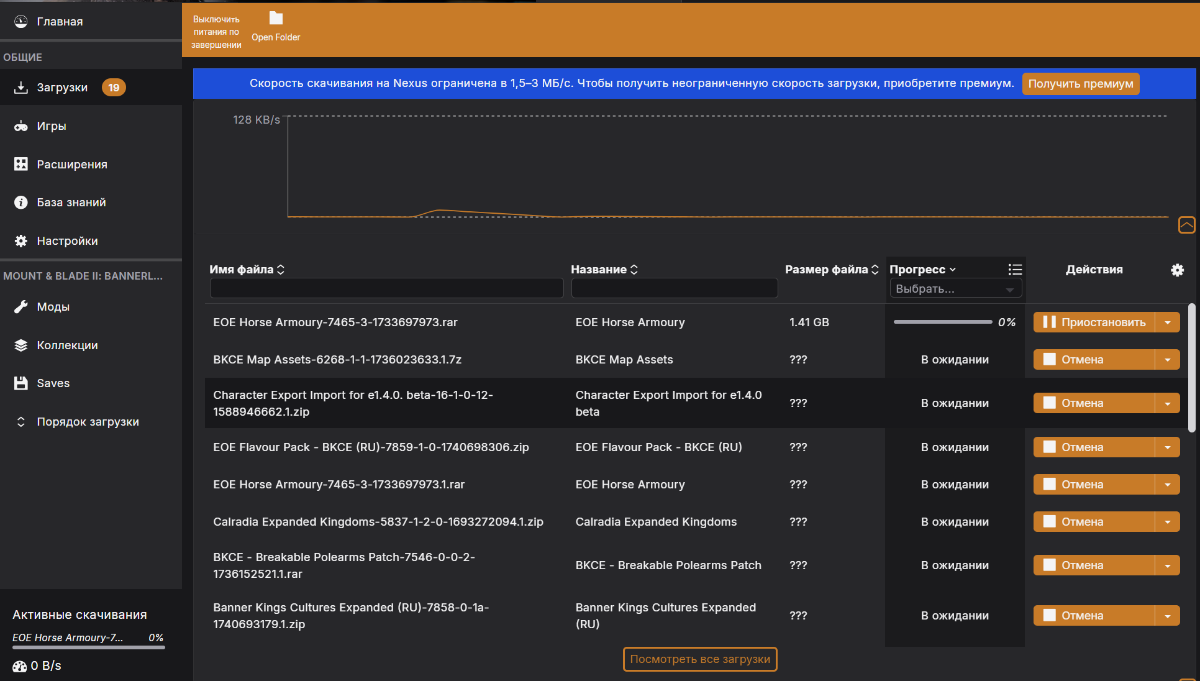Click the 19 badge next to Загрузки
Screen dimensions: 1200x681
click(x=114, y=87)
